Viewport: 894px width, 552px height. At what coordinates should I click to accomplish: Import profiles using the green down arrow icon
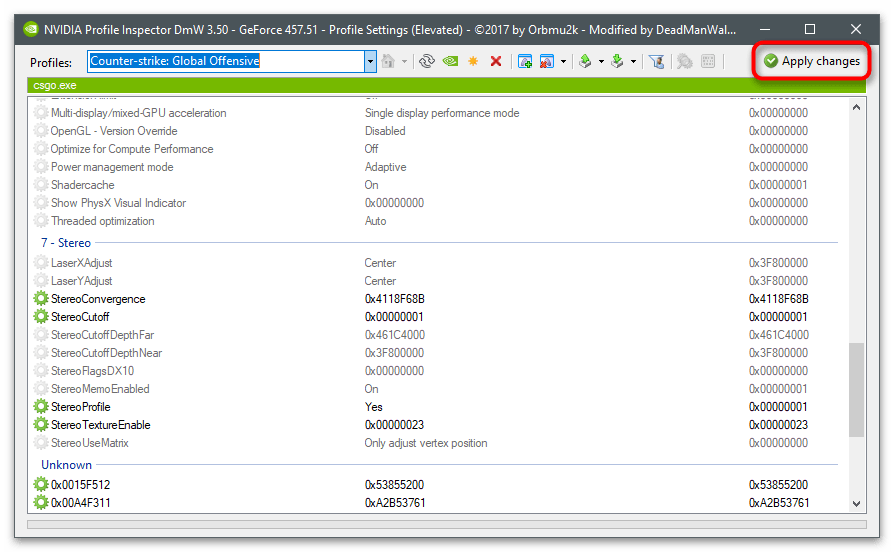pos(617,61)
